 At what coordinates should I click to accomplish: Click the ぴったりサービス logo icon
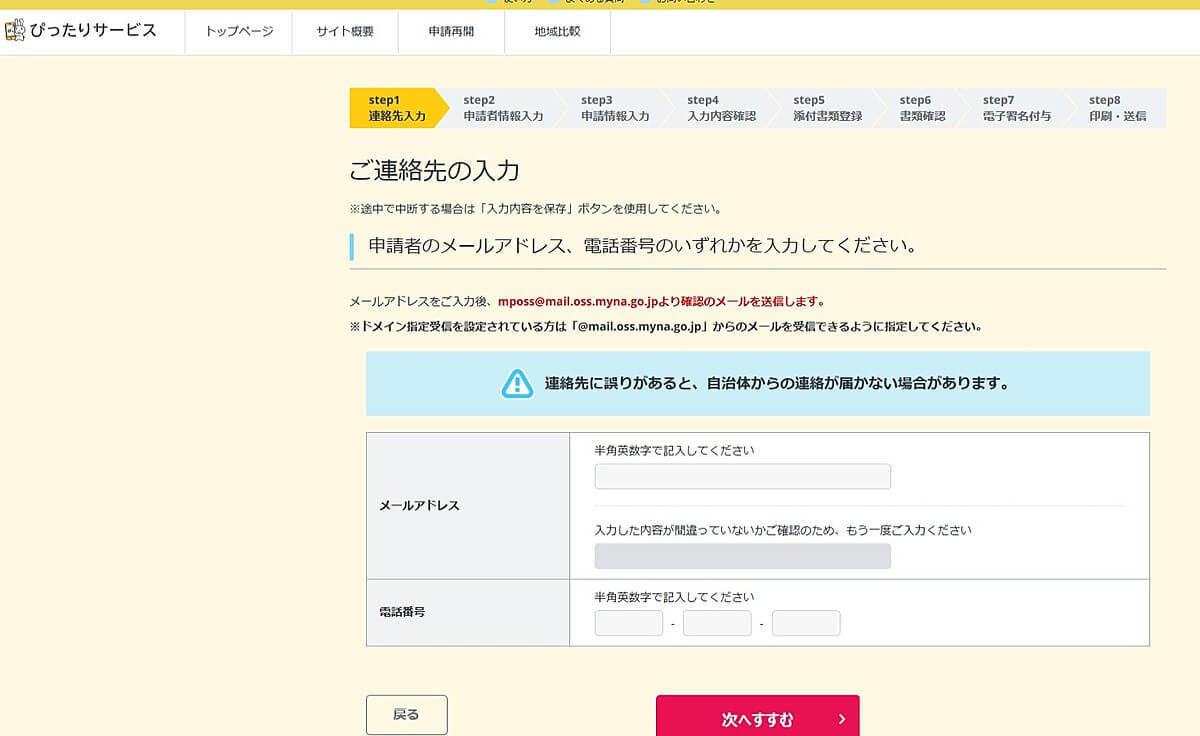click(15, 31)
